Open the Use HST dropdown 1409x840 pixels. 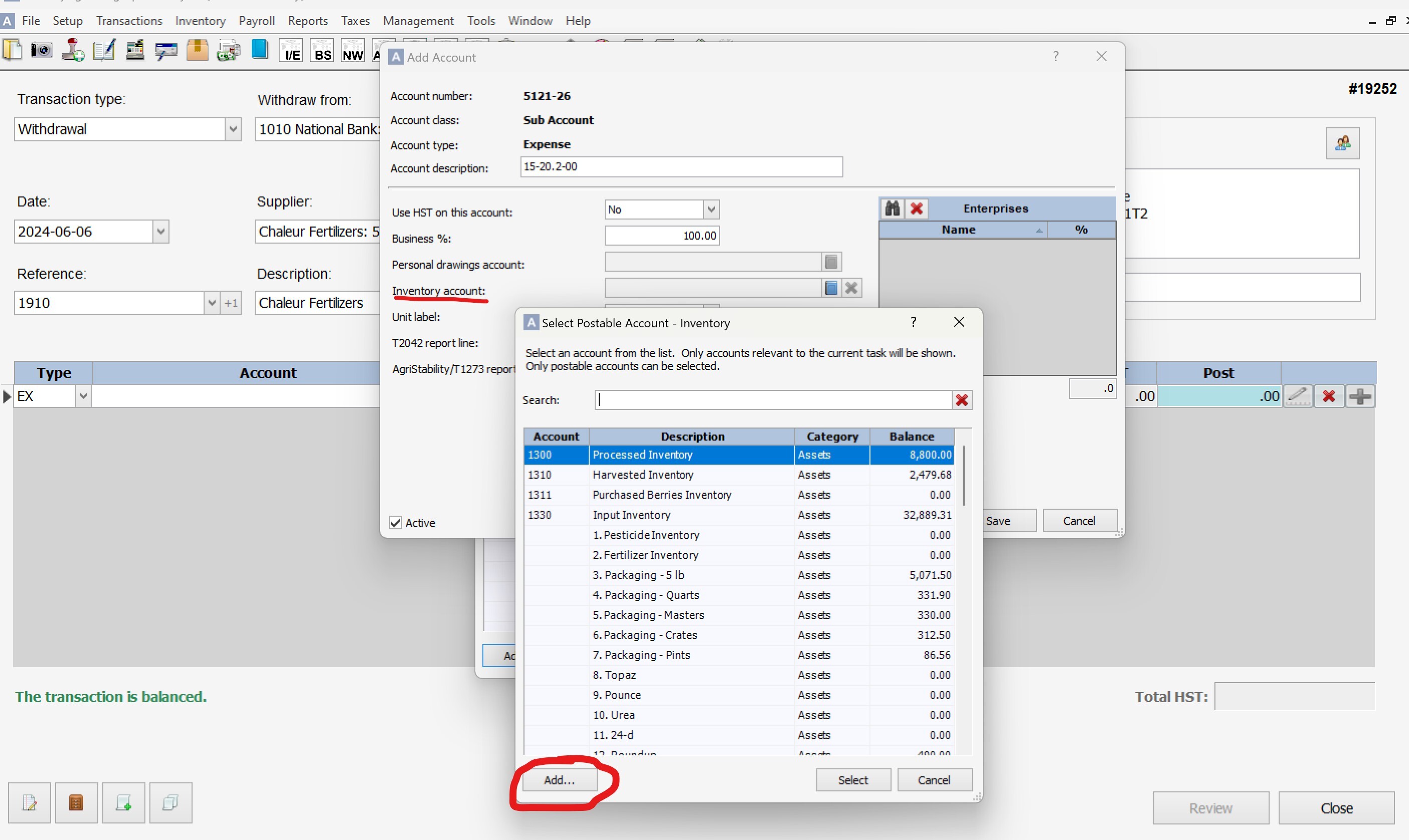click(712, 210)
